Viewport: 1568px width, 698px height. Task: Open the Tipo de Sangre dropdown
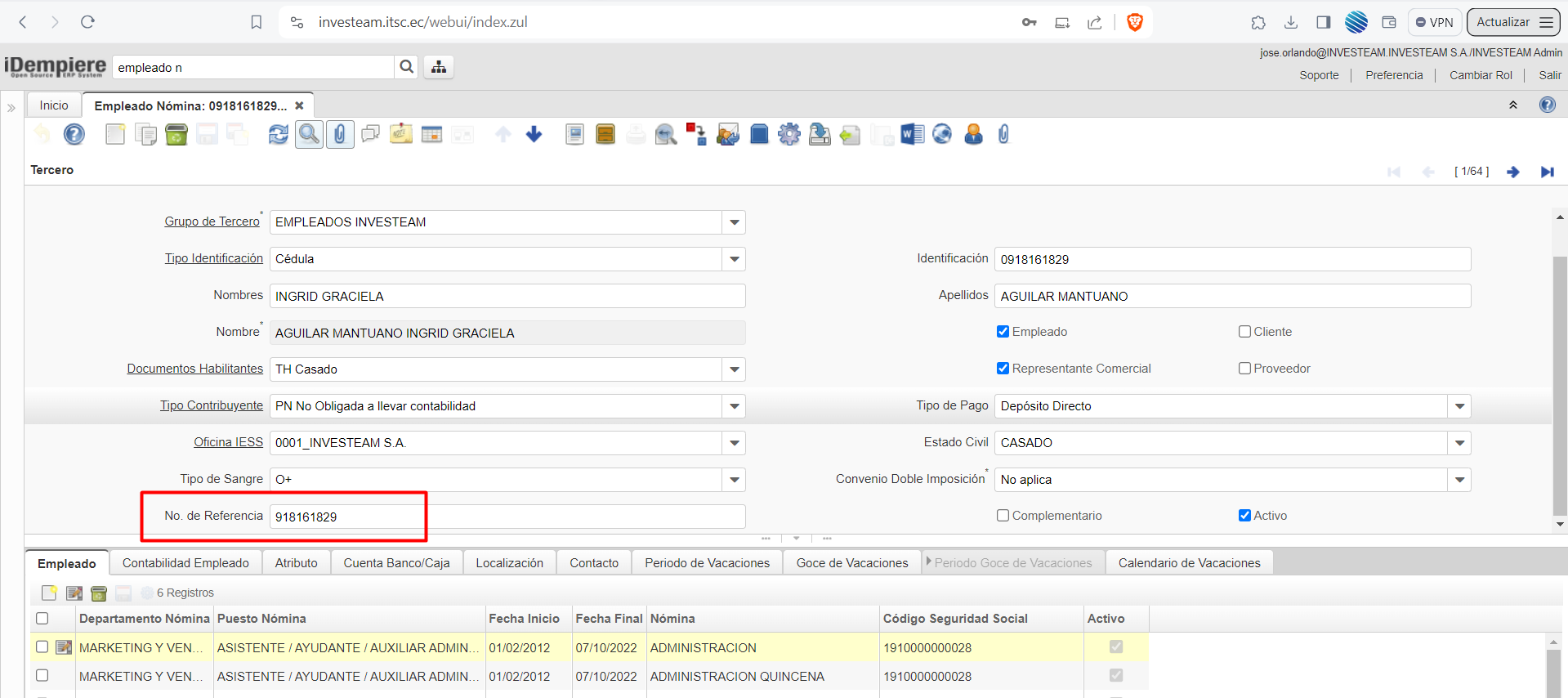pos(735,480)
